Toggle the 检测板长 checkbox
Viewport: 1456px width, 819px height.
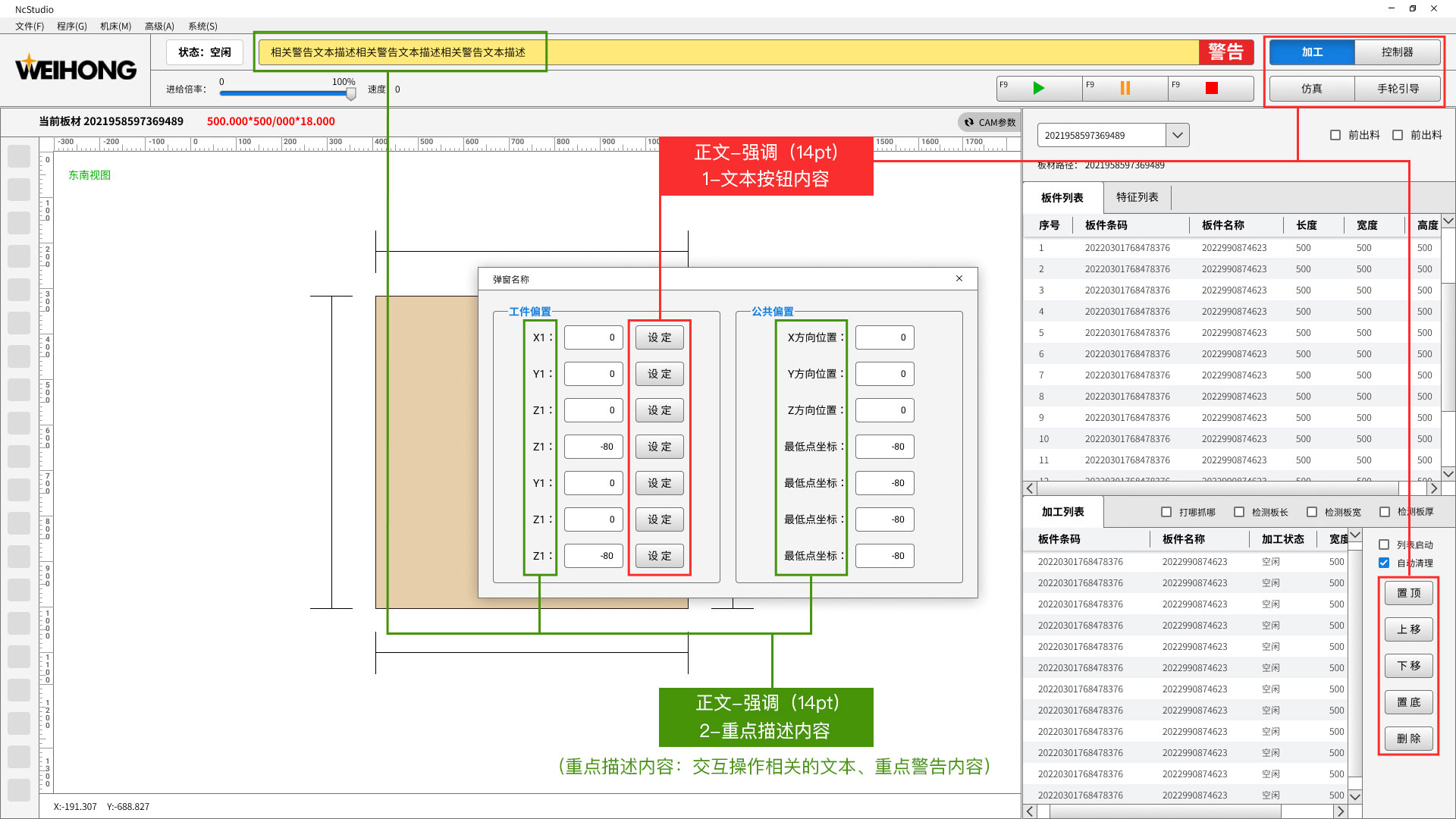tap(1239, 512)
